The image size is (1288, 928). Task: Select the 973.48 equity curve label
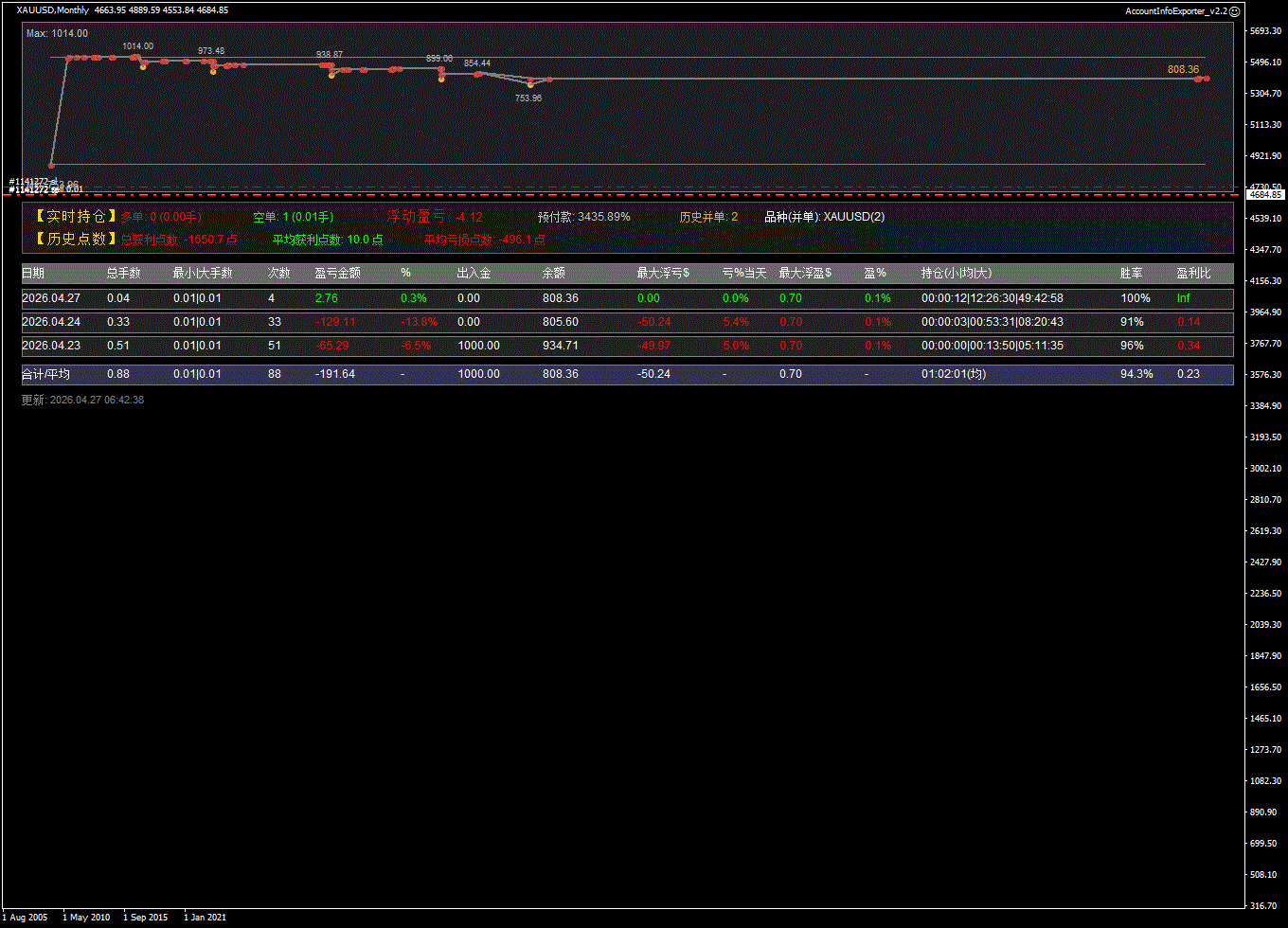[211, 51]
